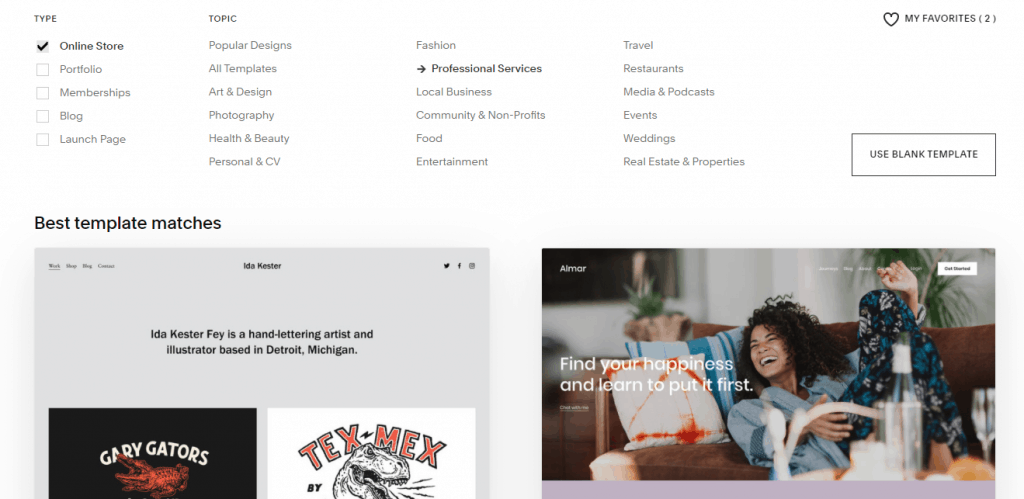Open the Almar template preview
Screen dimensions: 1024x499
point(768,373)
